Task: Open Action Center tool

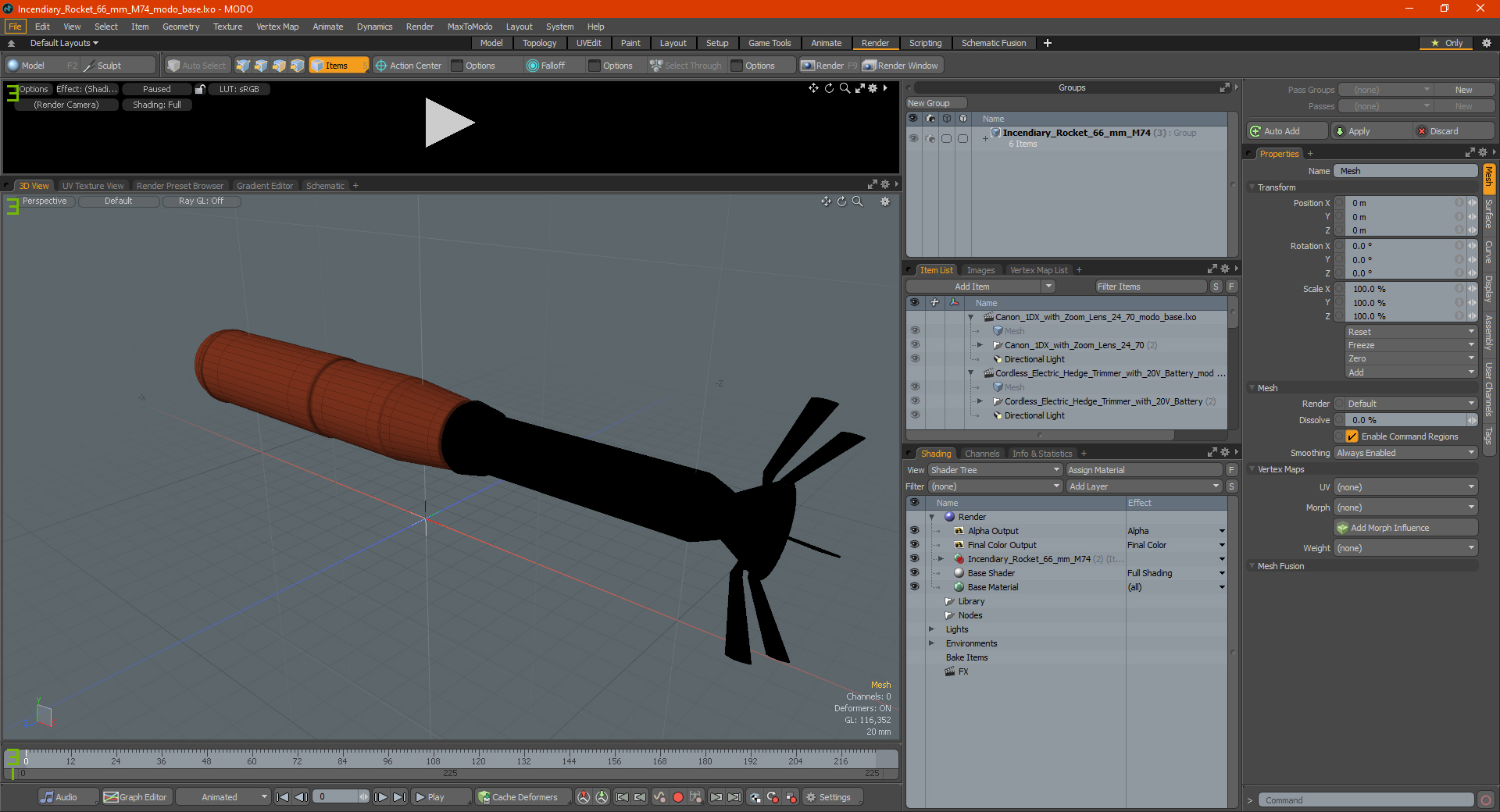Action: click(409, 66)
